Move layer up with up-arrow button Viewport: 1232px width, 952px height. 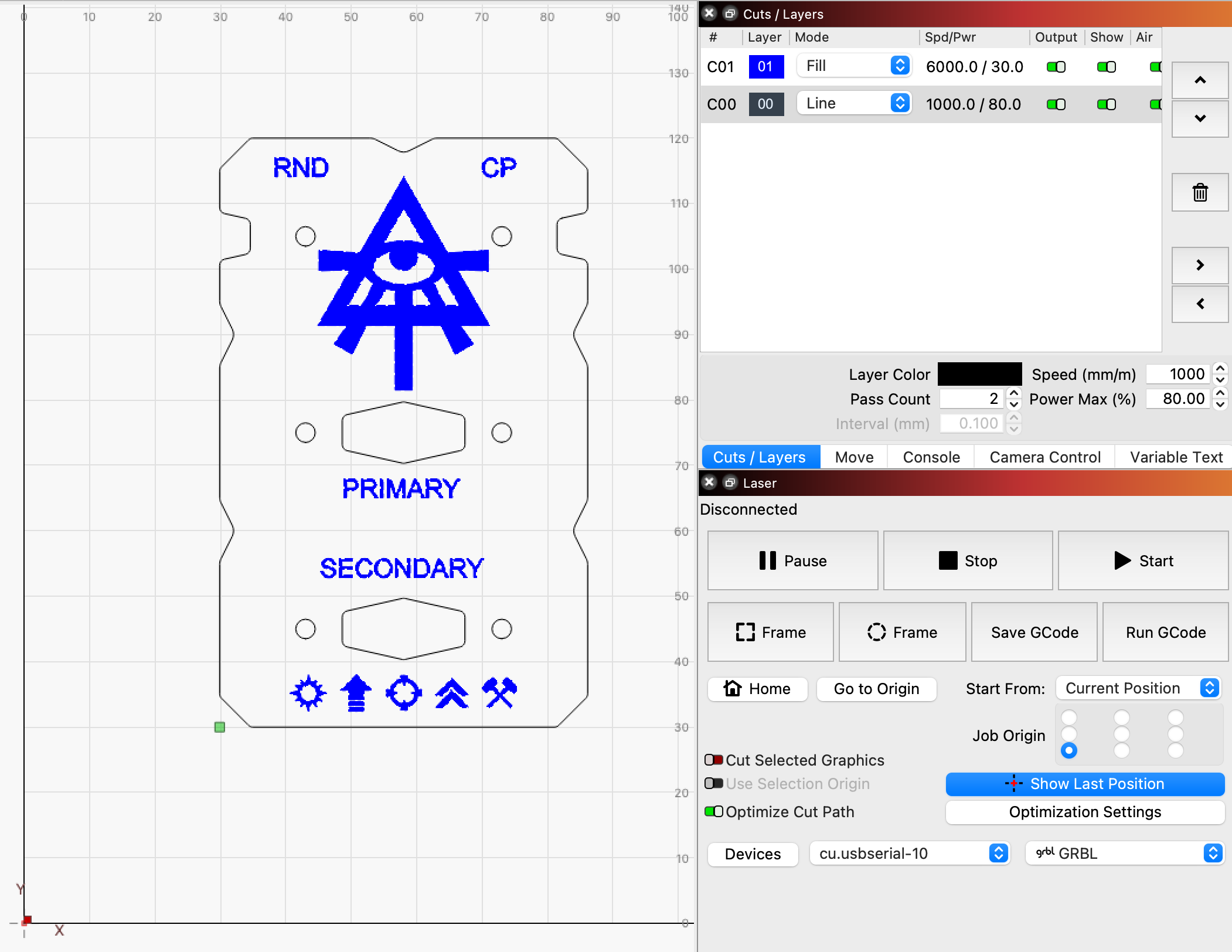click(x=1200, y=80)
